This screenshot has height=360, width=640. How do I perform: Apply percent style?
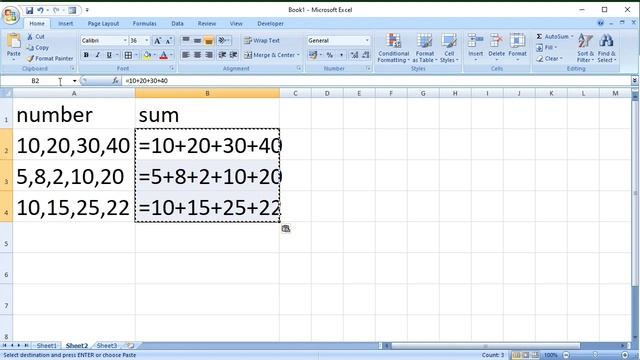329,55
